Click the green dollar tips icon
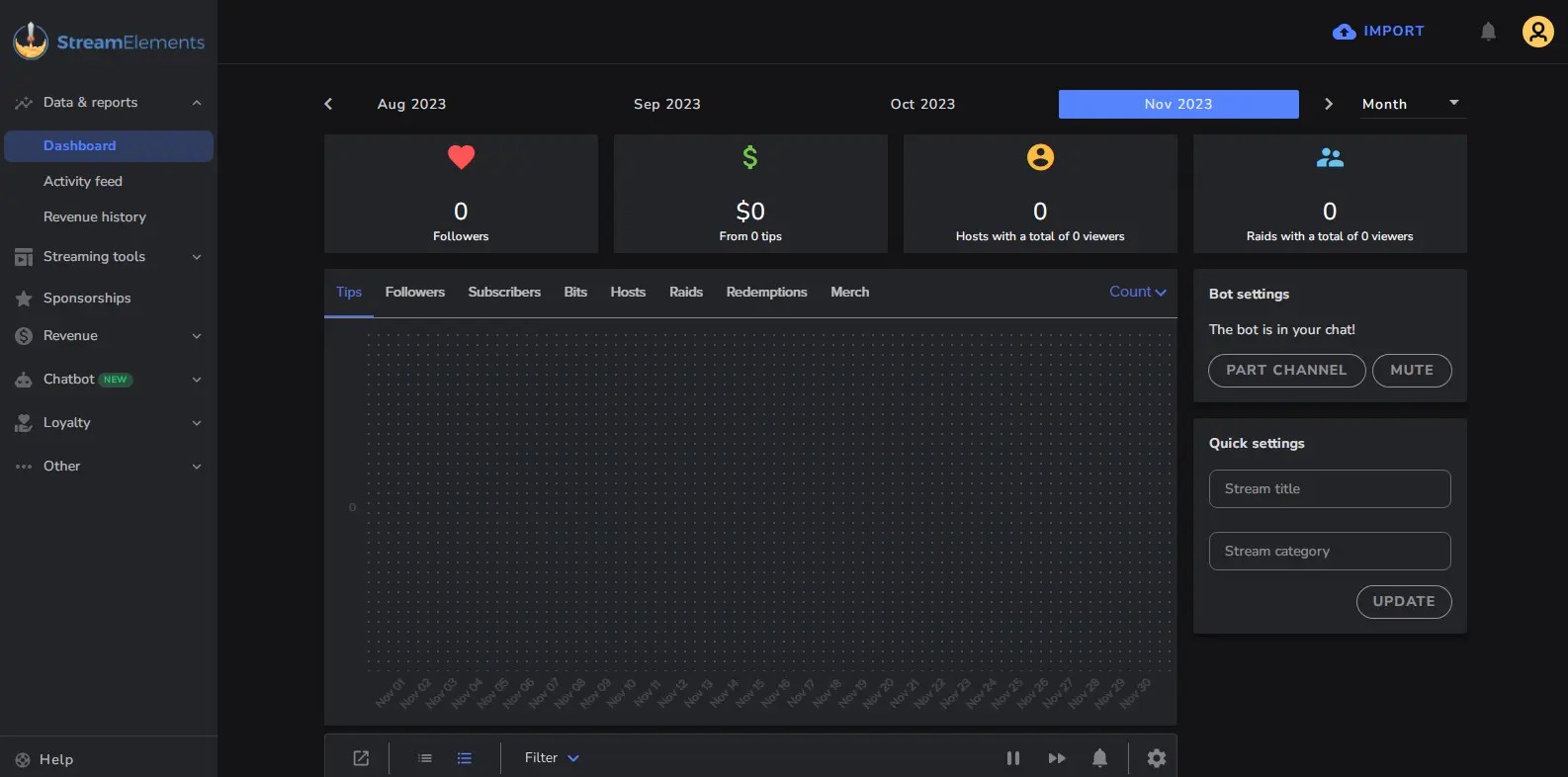This screenshot has width=1568, height=777. pyautogui.click(x=750, y=157)
